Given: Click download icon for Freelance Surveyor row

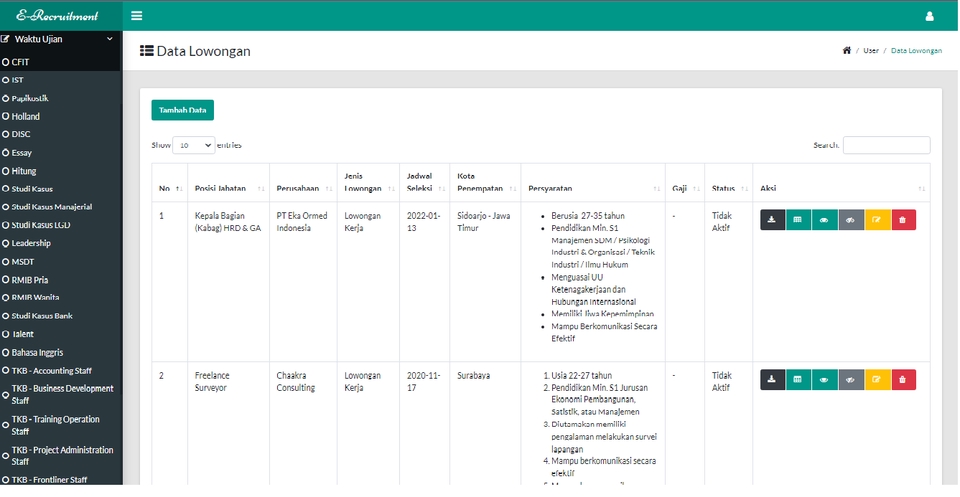Looking at the screenshot, I should point(773,379).
